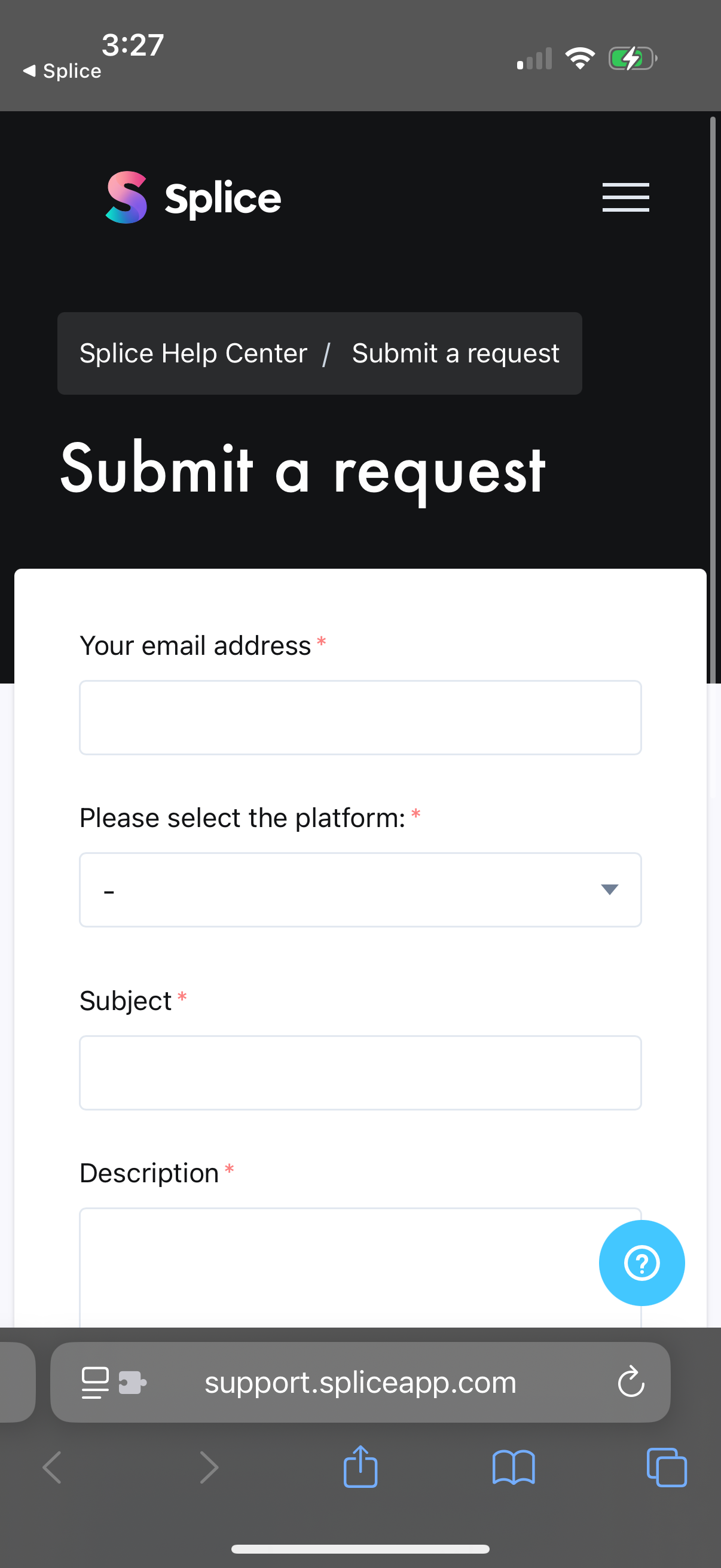
Task: Go to Splice Help Center breadcrumb
Action: click(x=193, y=353)
